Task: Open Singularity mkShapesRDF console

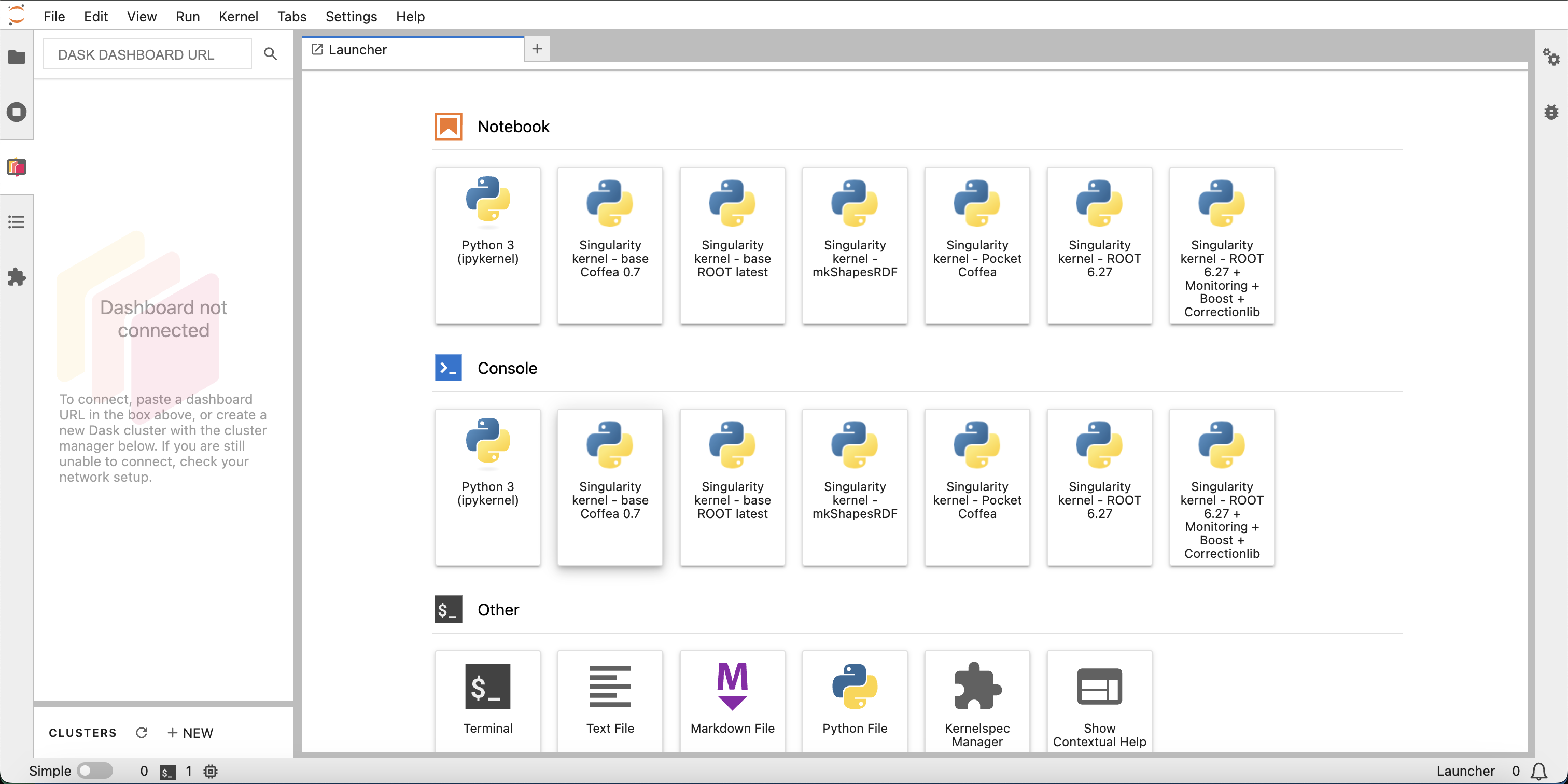Action: [855, 487]
